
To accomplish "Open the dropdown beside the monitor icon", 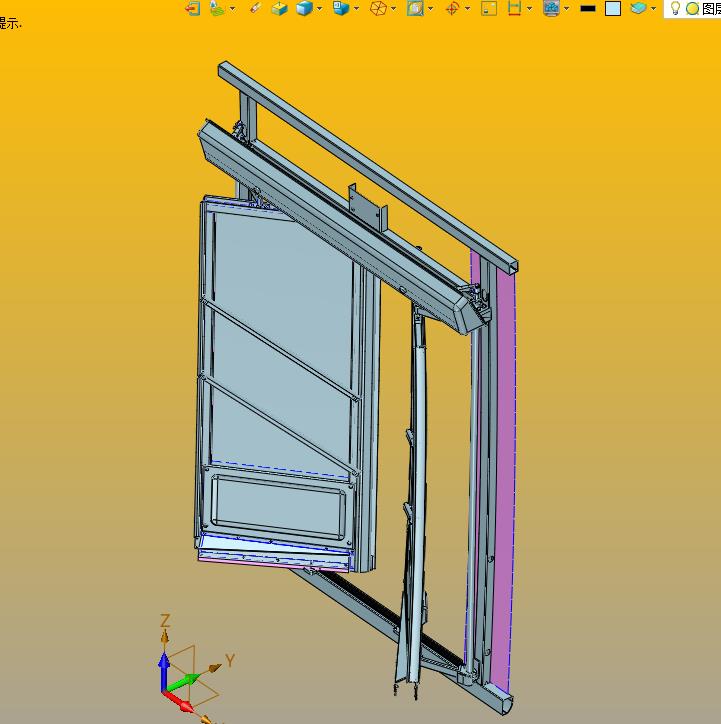I will [566, 8].
